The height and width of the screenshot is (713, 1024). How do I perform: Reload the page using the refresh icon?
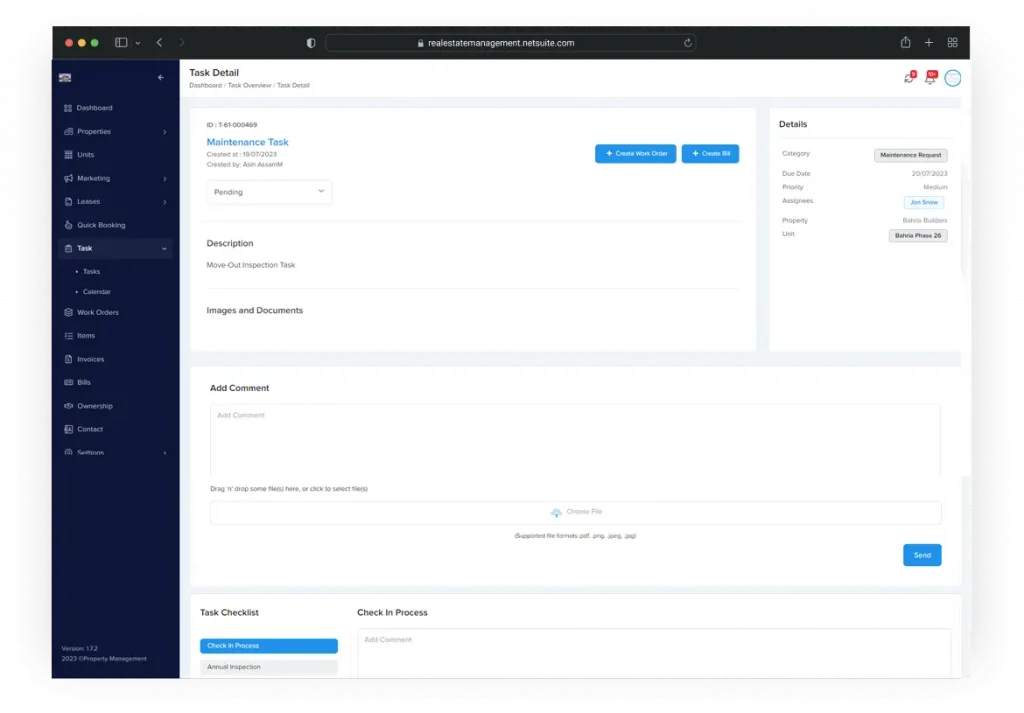(688, 43)
